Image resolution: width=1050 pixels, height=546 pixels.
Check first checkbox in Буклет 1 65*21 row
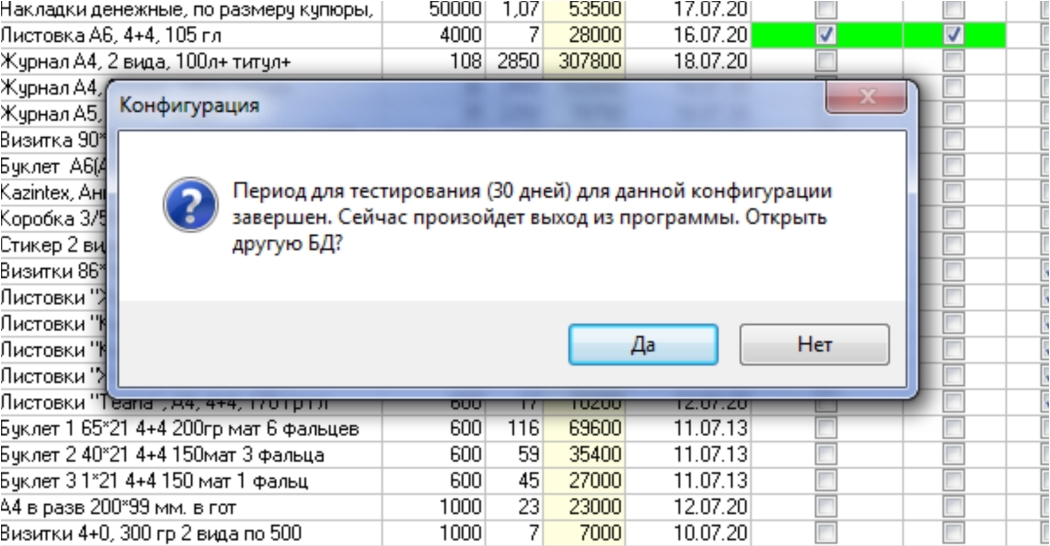pyautogui.click(x=826, y=430)
